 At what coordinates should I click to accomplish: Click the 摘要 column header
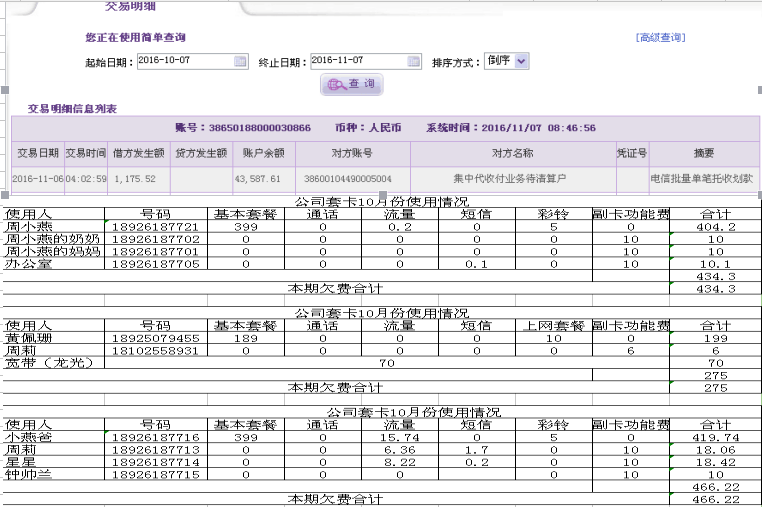[x=704, y=154]
